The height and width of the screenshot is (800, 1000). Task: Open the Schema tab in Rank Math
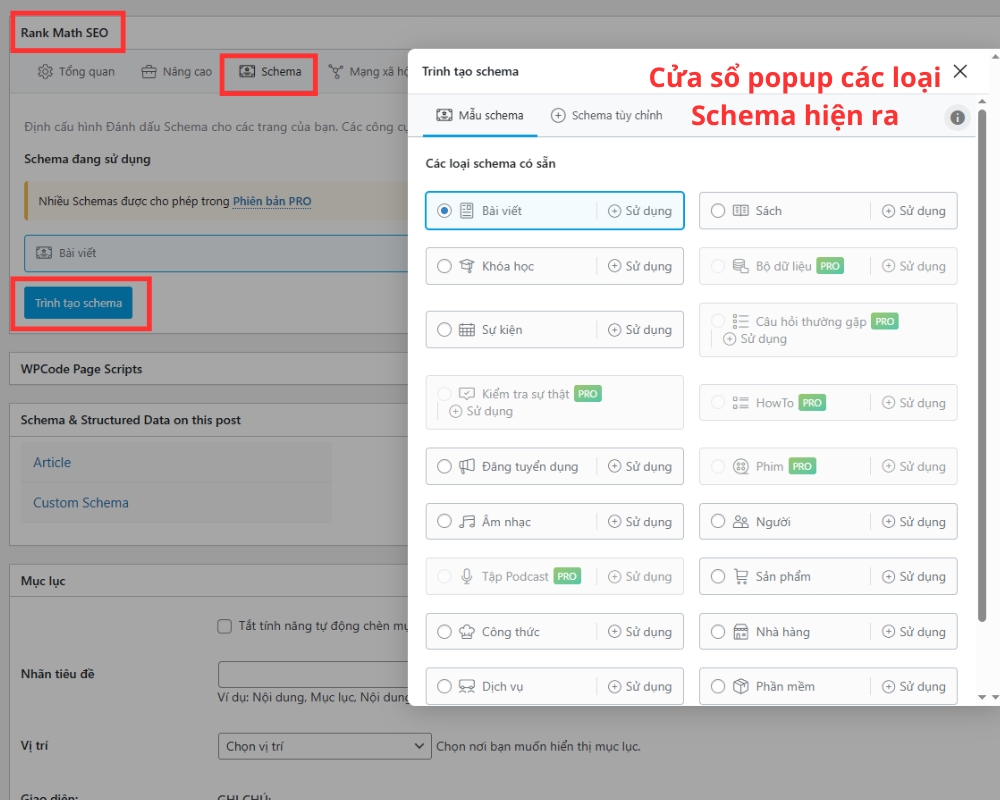pyautogui.click(x=270, y=71)
